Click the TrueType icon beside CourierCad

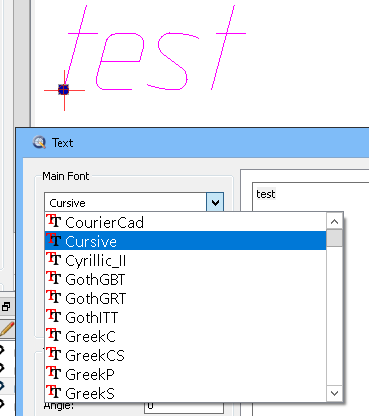(54, 221)
